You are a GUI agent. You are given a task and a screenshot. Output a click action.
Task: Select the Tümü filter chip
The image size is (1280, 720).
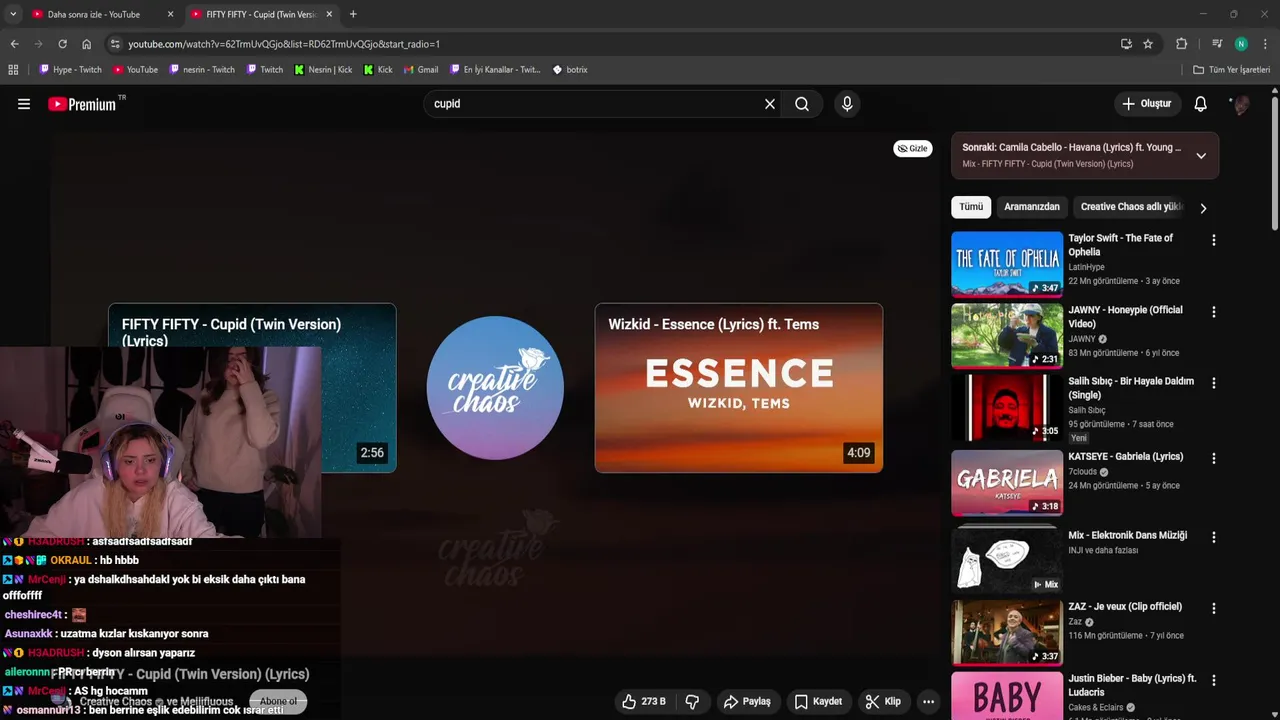tap(971, 207)
